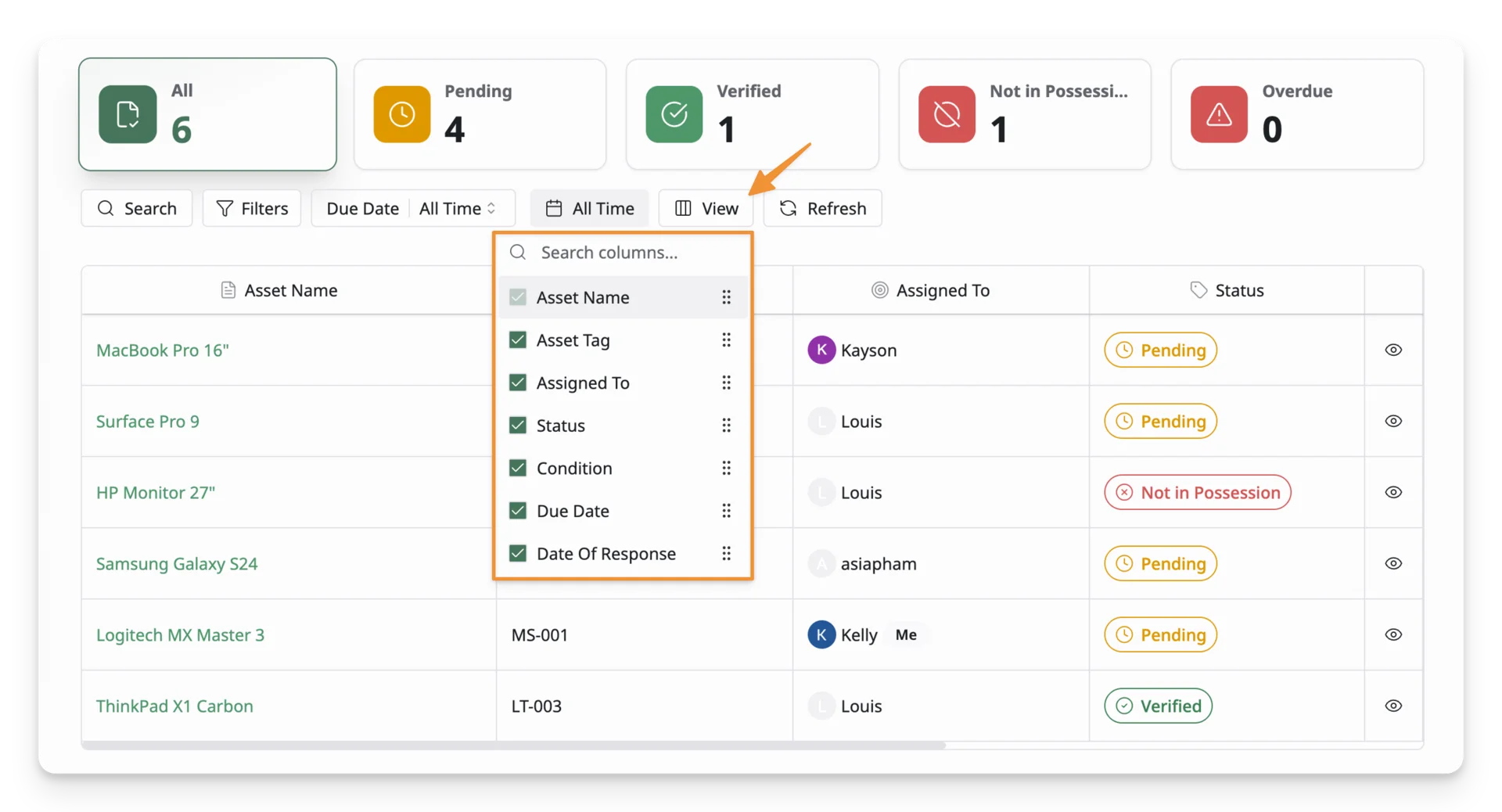This screenshot has width=1502, height=812.
Task: Click the drag handle beside Date Of Response
Action: [x=726, y=553]
